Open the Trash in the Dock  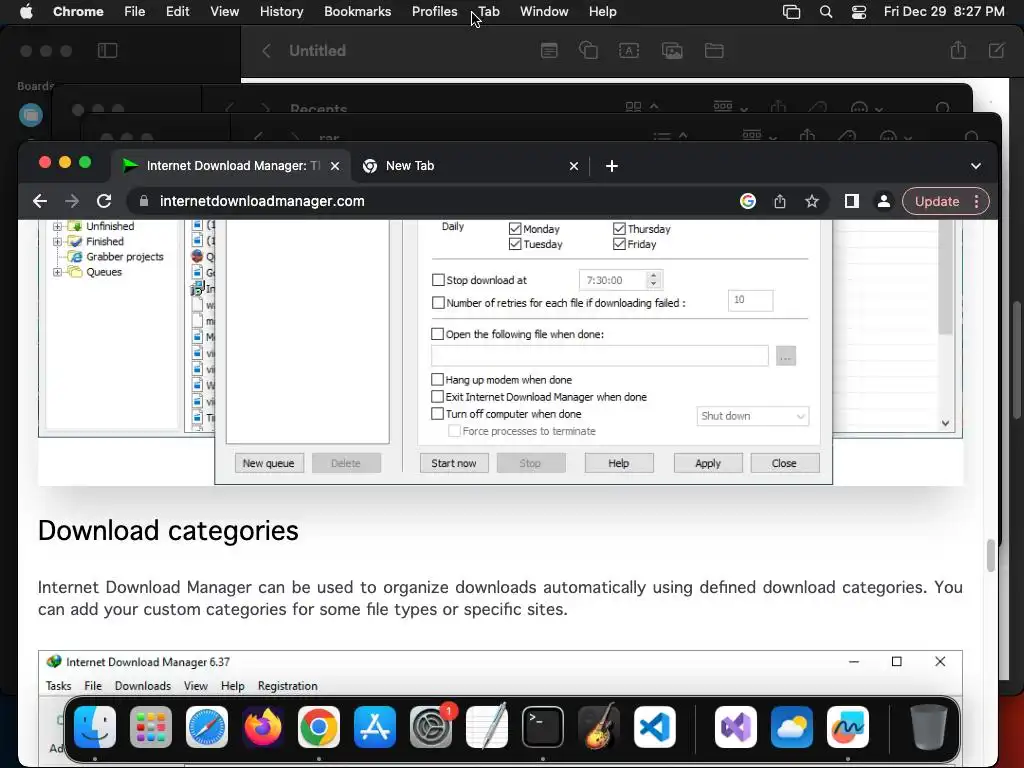(929, 727)
